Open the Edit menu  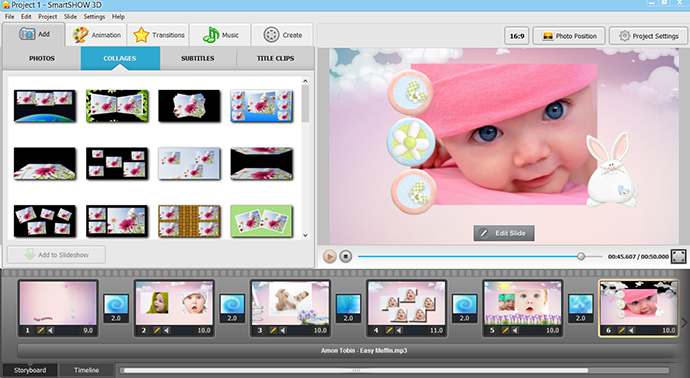pos(26,17)
